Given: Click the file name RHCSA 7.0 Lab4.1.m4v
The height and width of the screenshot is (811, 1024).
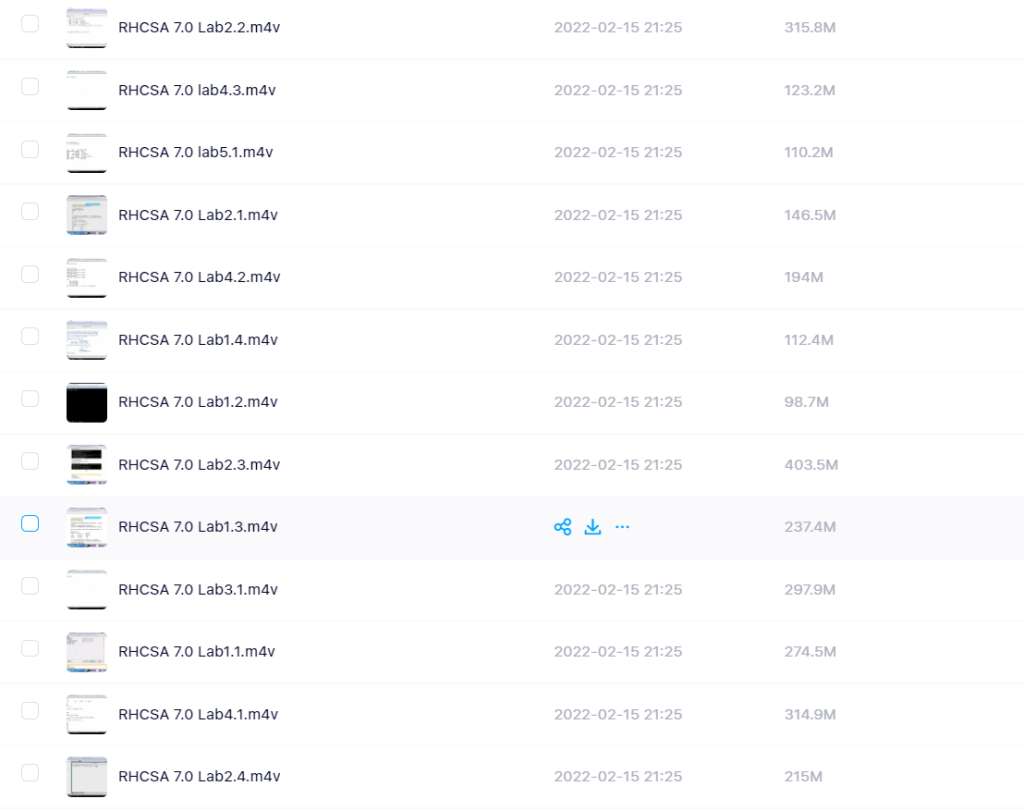Looking at the screenshot, I should click(x=198, y=714).
